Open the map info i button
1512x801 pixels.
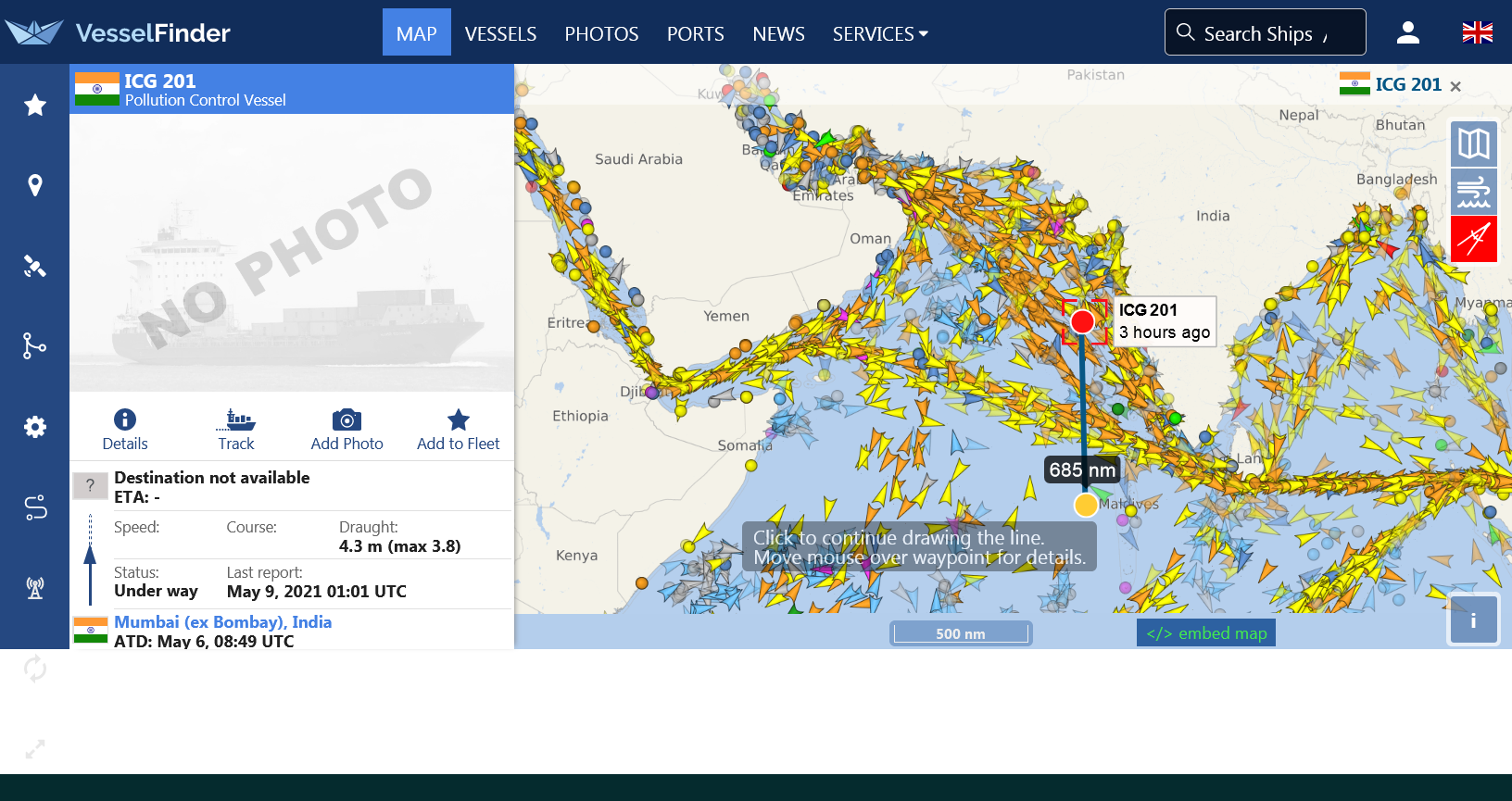tap(1473, 620)
